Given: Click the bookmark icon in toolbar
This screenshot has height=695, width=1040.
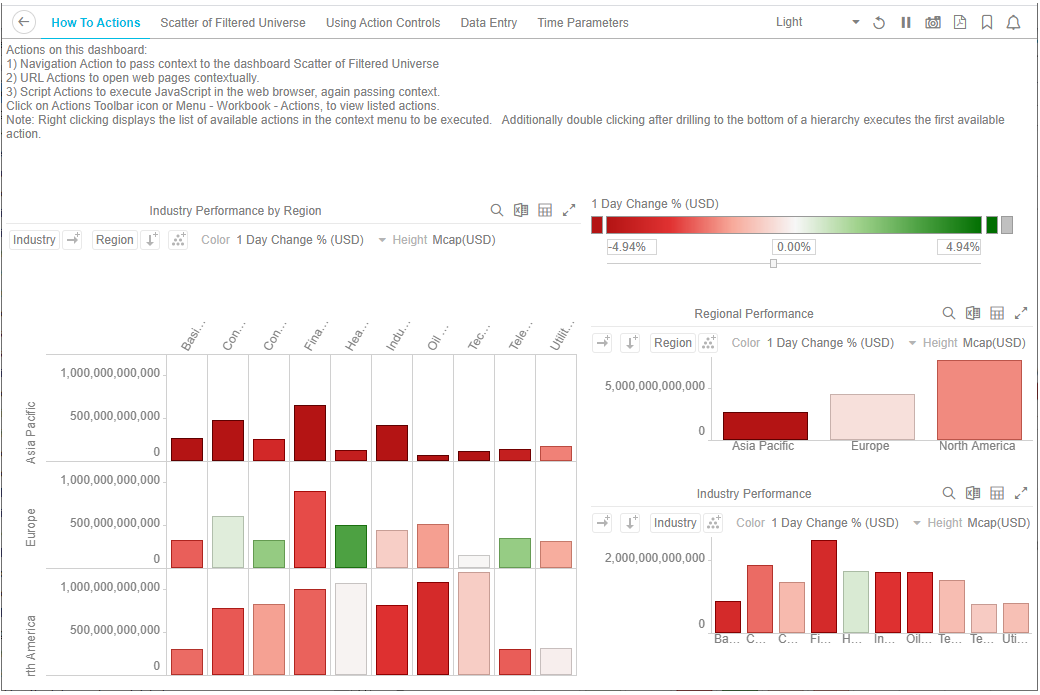Looking at the screenshot, I should pos(986,23).
